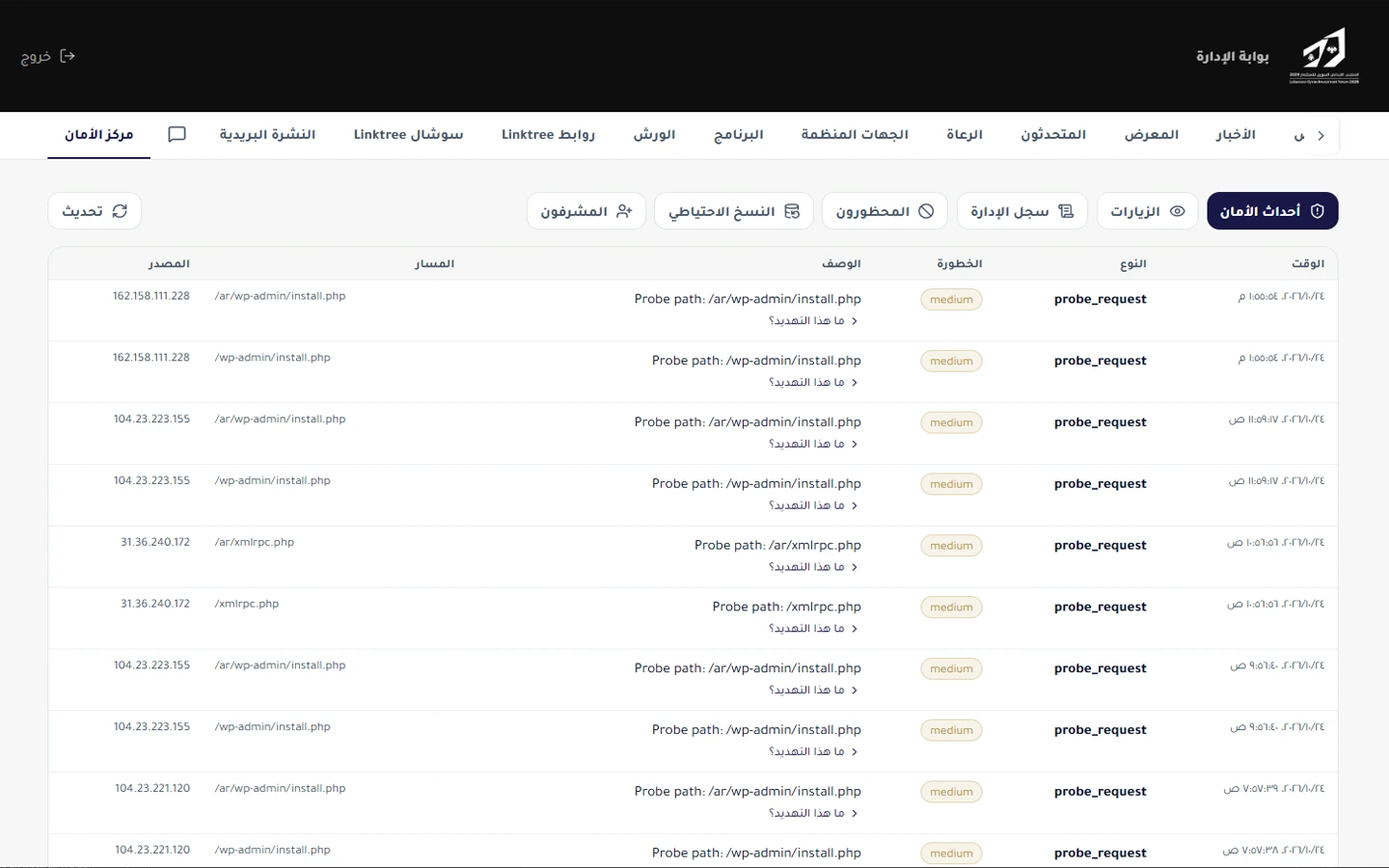Open the سجل الإدارة admin log

1022,211
